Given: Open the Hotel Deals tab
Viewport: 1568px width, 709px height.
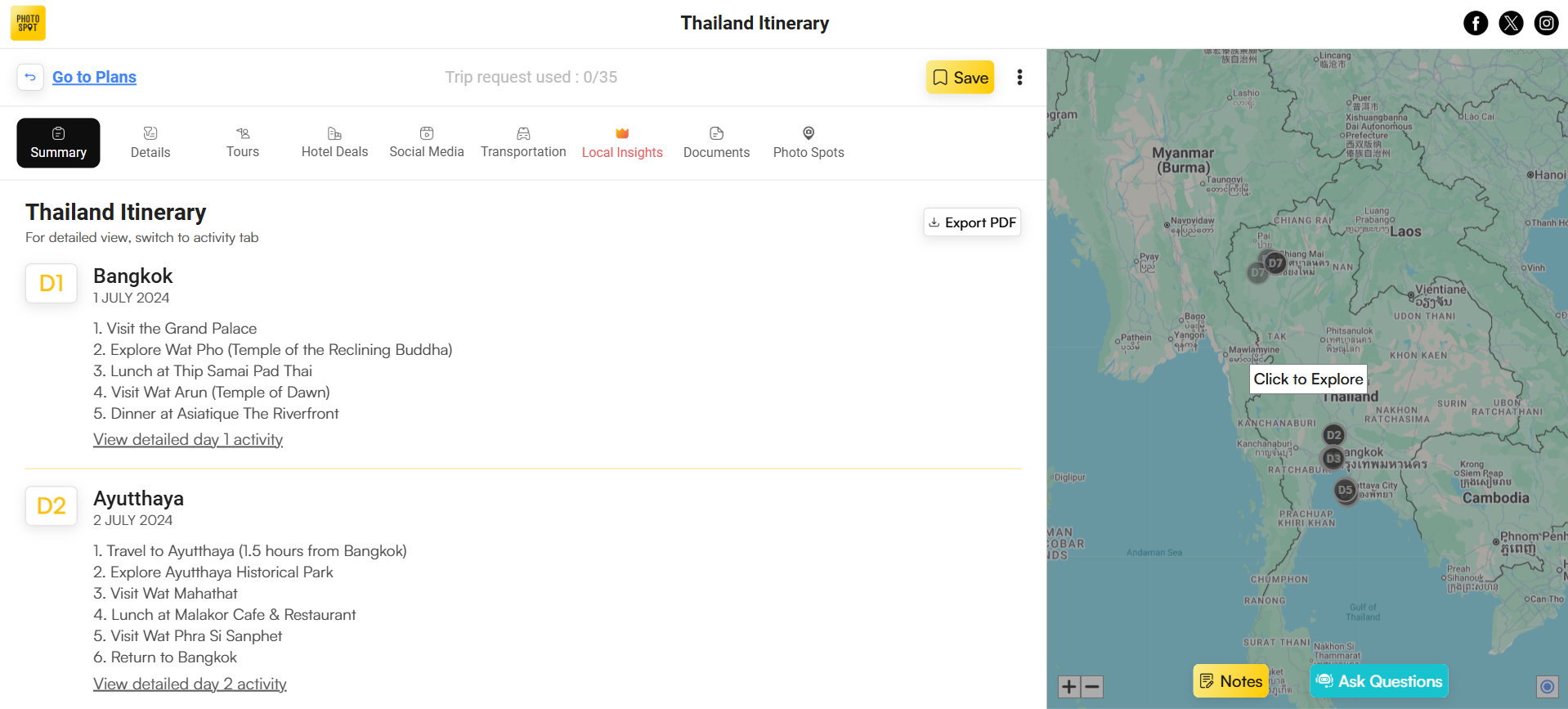Looking at the screenshot, I should point(334,143).
